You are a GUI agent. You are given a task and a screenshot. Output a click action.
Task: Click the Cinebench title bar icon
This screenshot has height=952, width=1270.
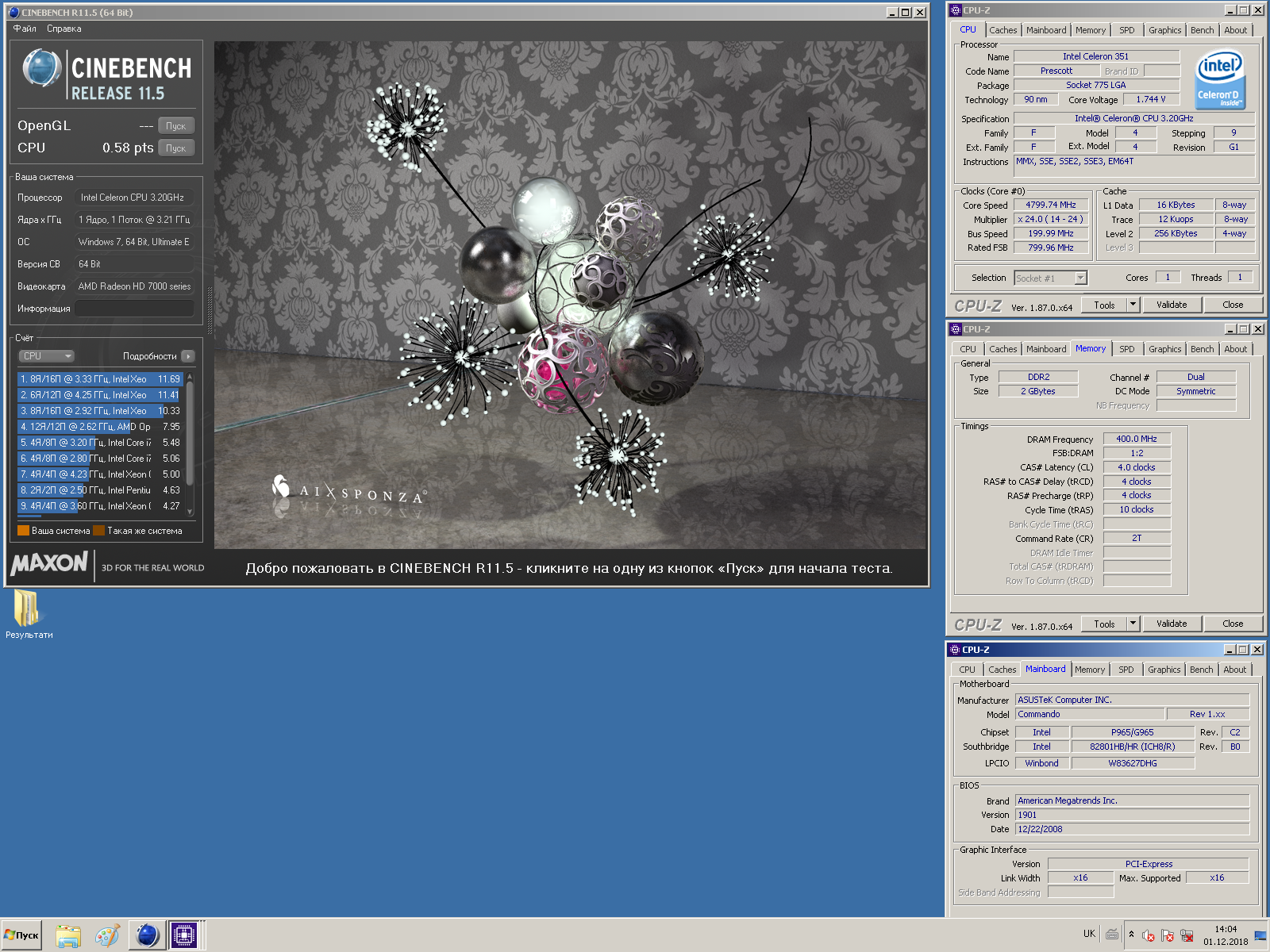coord(13,13)
